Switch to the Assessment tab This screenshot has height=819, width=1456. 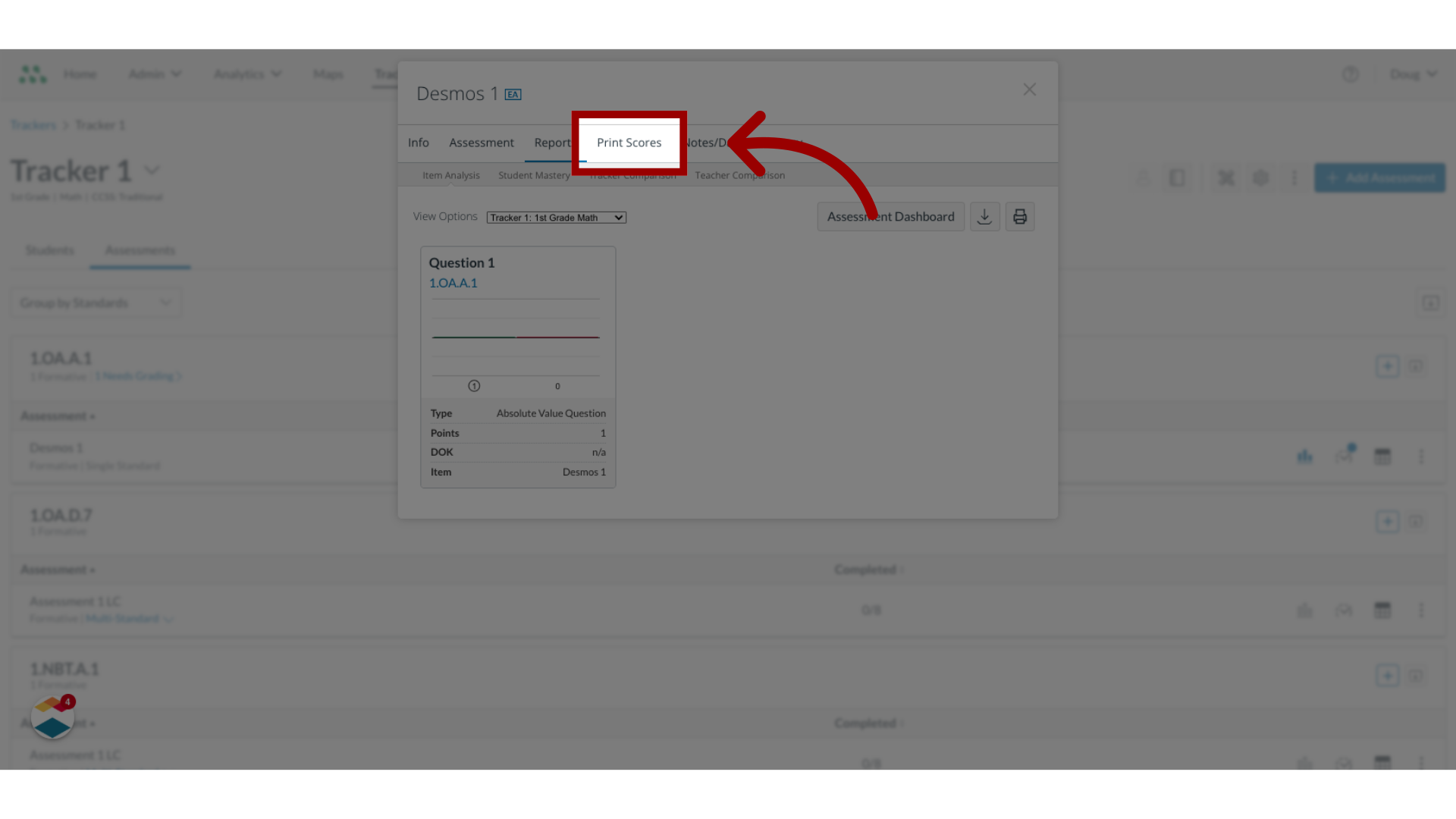(482, 143)
